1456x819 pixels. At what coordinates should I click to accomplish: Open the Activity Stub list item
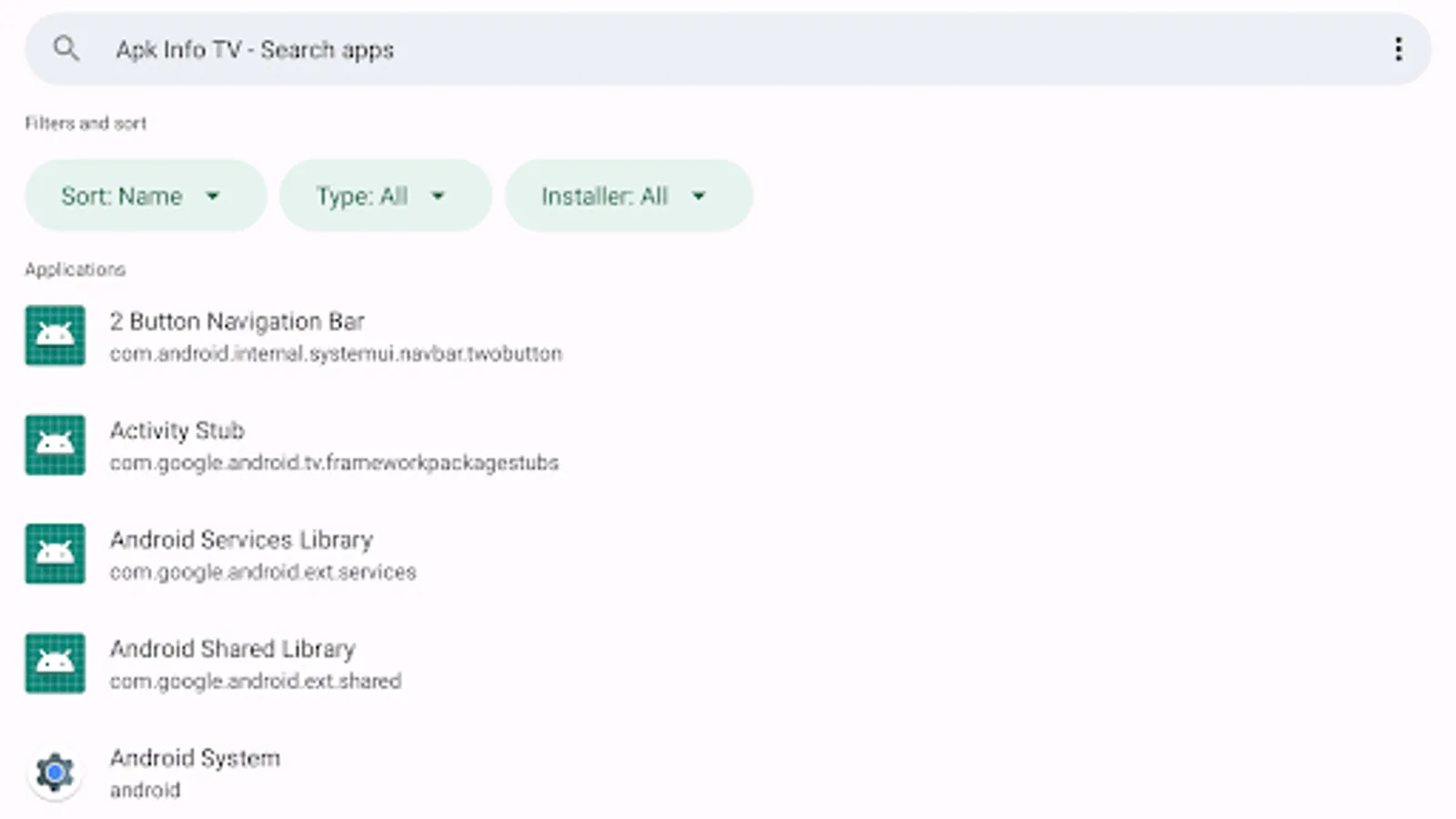pos(728,445)
